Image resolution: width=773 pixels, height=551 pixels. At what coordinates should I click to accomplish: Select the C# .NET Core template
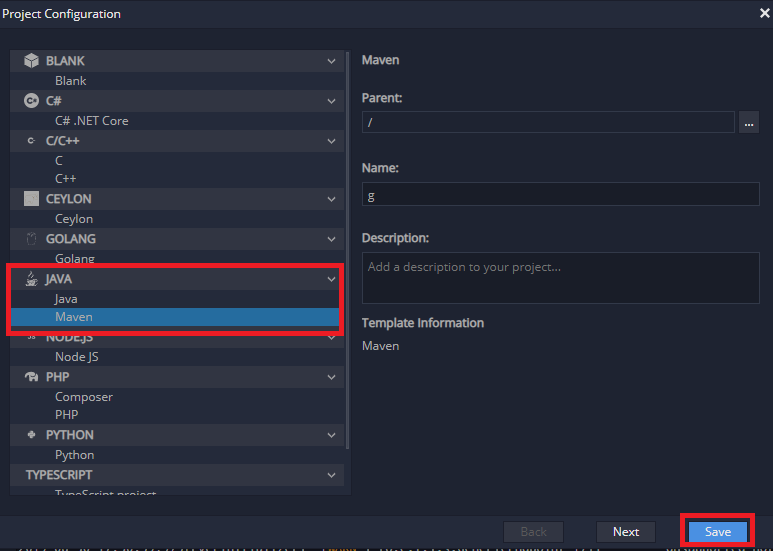[177, 121]
